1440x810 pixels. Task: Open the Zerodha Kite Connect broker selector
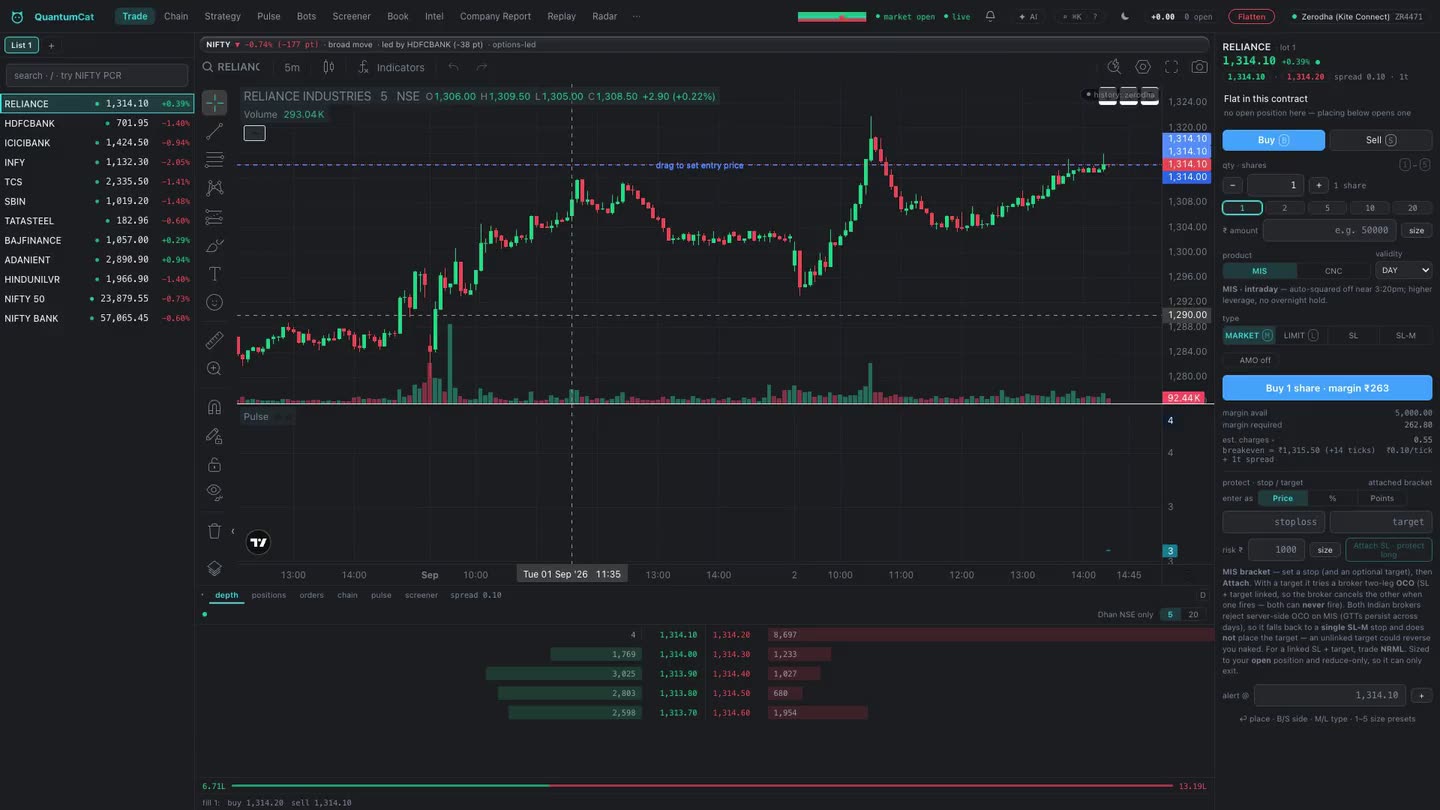click(x=1357, y=16)
